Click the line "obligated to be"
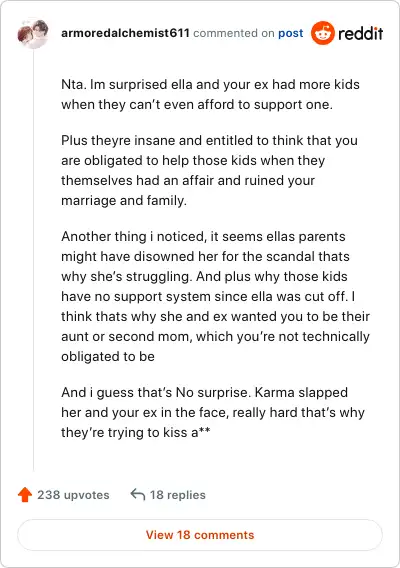Viewport: 400px width, 568px height. tap(108, 356)
